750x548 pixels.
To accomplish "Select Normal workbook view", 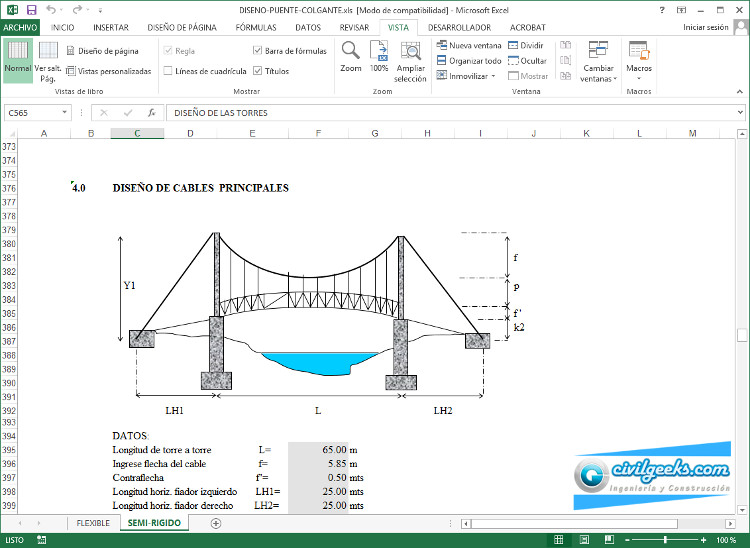I will [17, 57].
